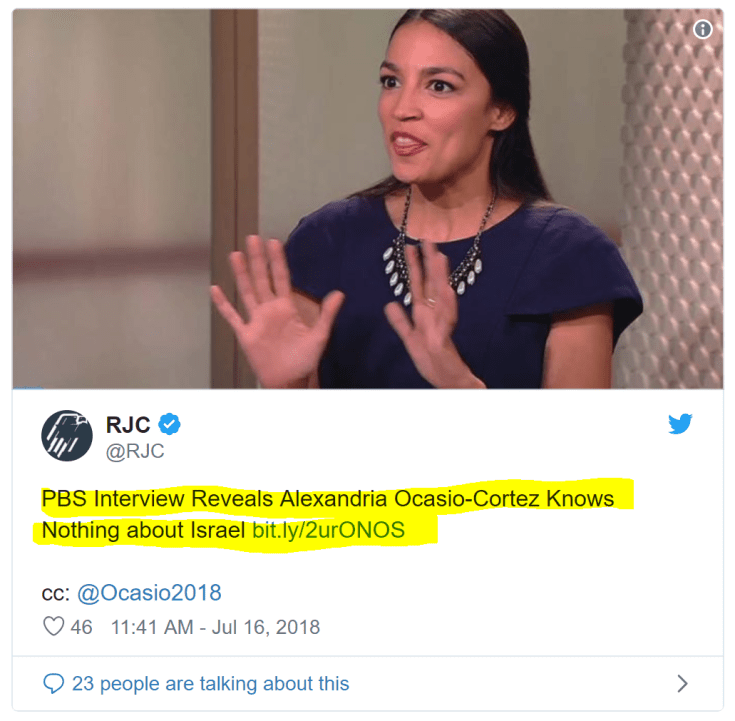Click the highlighted 'PBS Interview Reveals' text line
The width and height of the screenshot is (735, 721).
327,498
